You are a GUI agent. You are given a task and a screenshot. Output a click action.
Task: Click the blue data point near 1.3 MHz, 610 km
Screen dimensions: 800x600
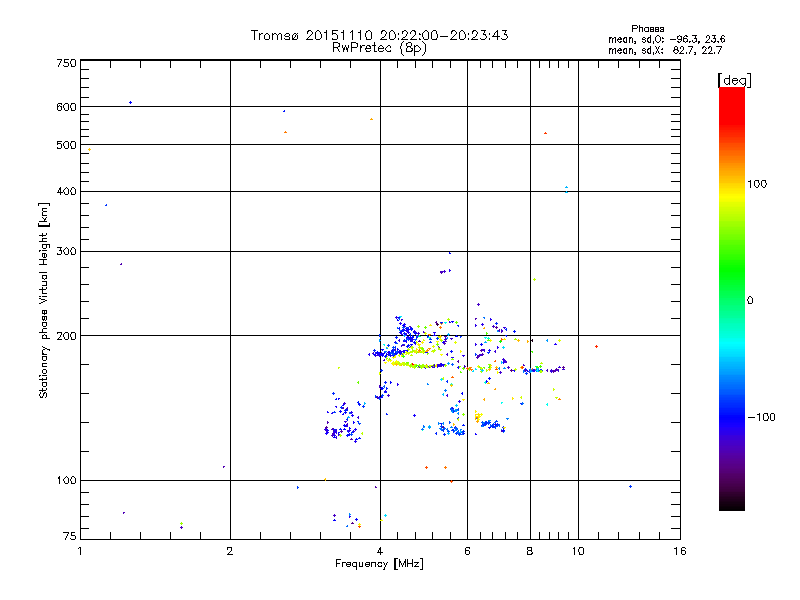coord(131,103)
